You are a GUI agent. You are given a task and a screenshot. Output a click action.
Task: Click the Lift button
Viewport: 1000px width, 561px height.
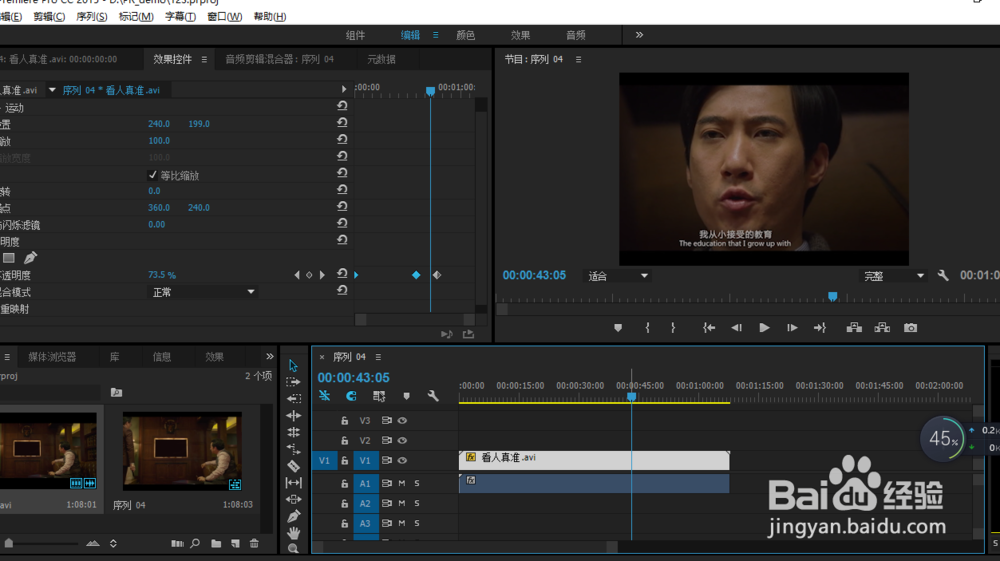(x=854, y=328)
